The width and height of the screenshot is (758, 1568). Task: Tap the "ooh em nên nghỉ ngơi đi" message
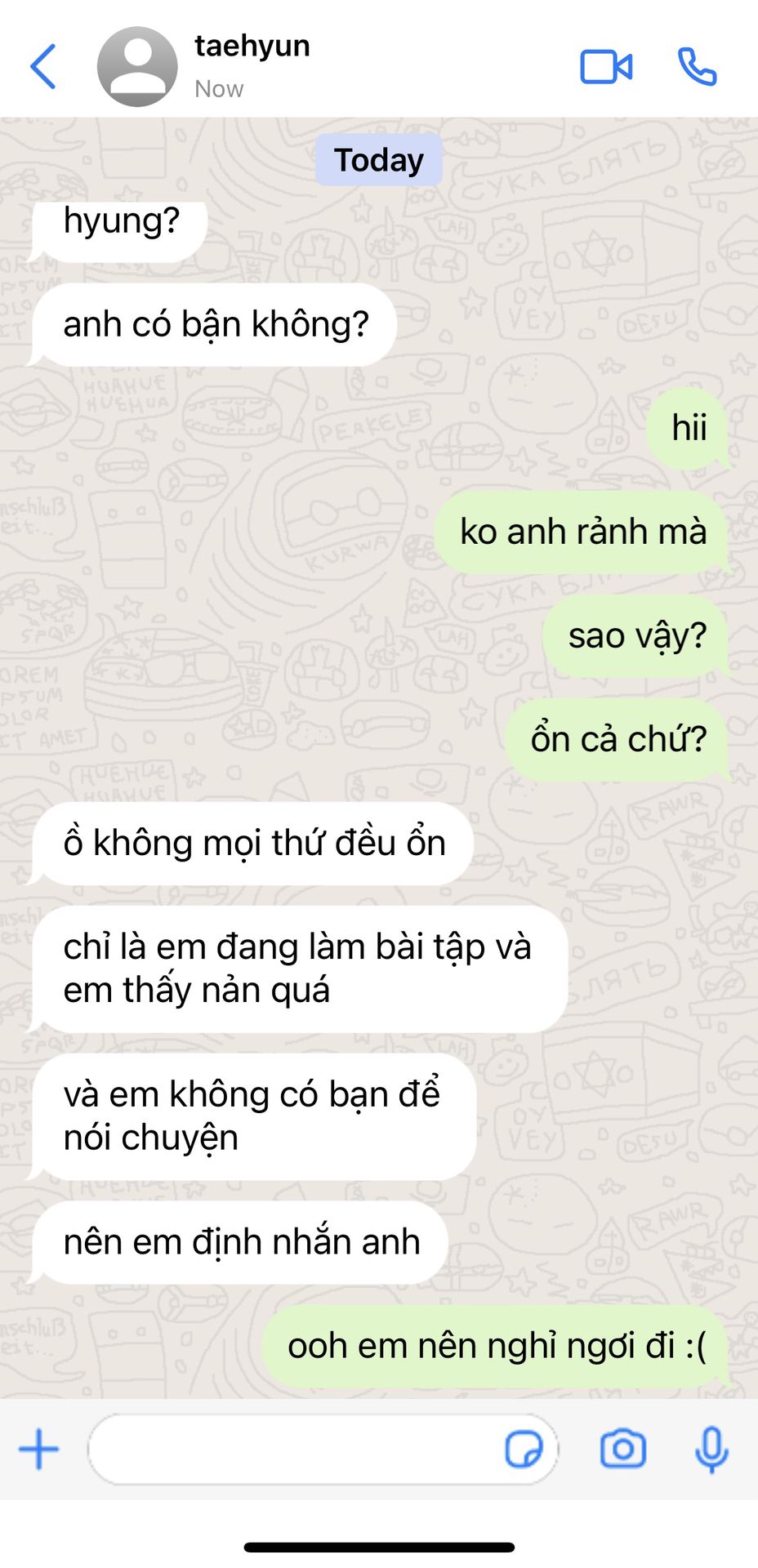click(x=496, y=1346)
